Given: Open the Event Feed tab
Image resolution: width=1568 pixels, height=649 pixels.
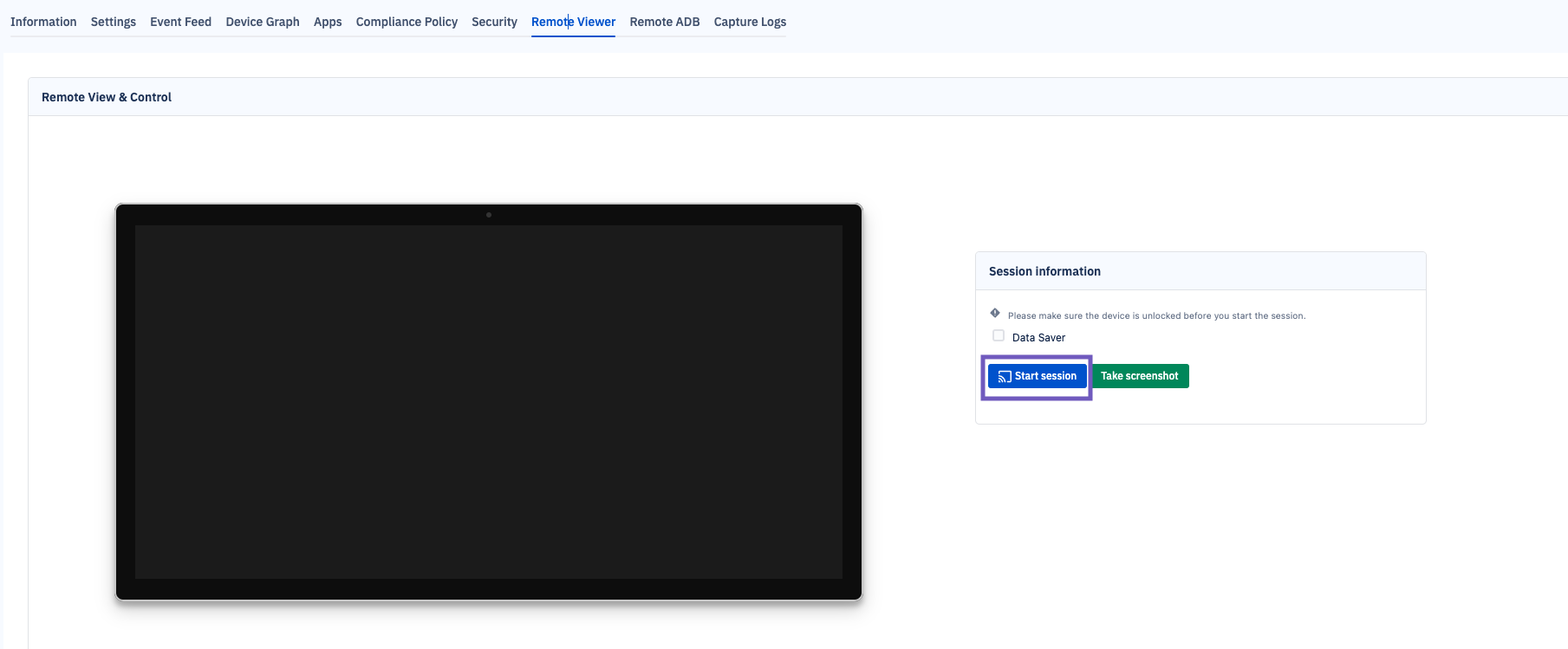Looking at the screenshot, I should pyautogui.click(x=180, y=22).
